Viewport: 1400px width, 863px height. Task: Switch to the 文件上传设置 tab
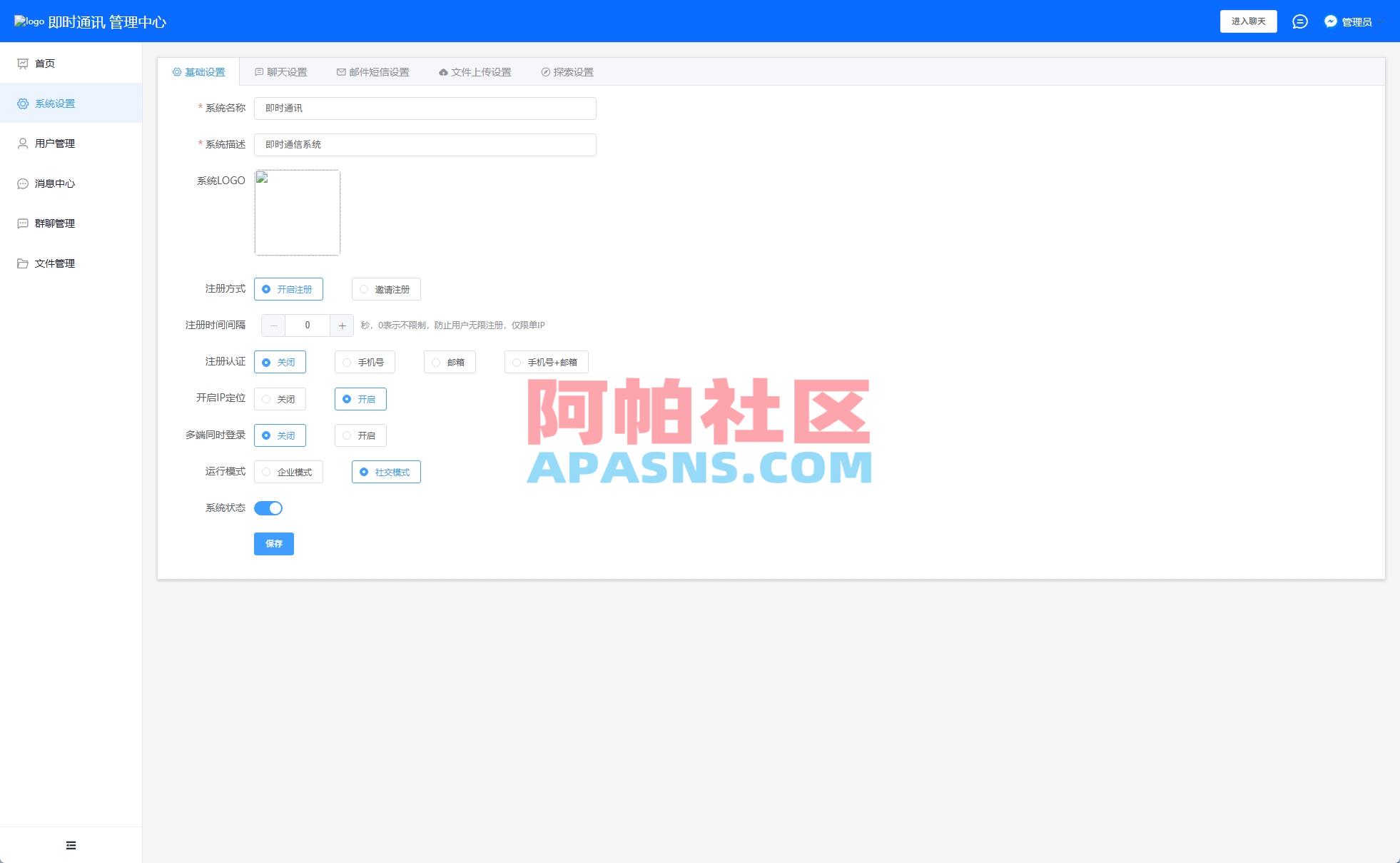point(475,72)
